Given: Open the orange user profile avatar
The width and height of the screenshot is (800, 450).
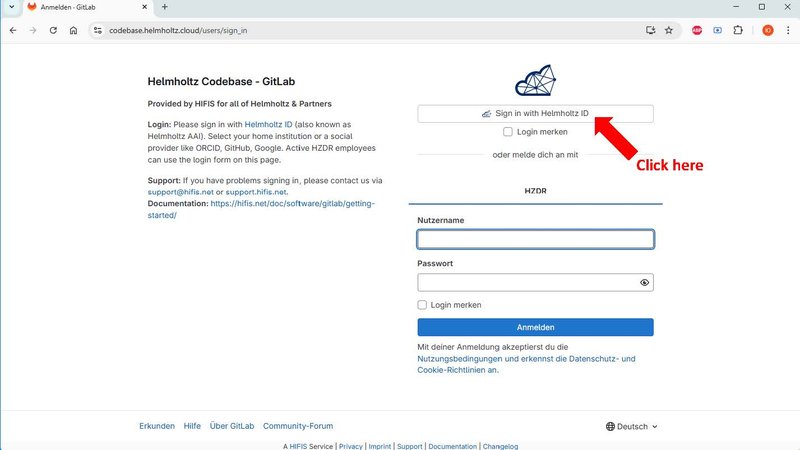Looking at the screenshot, I should tap(768, 31).
